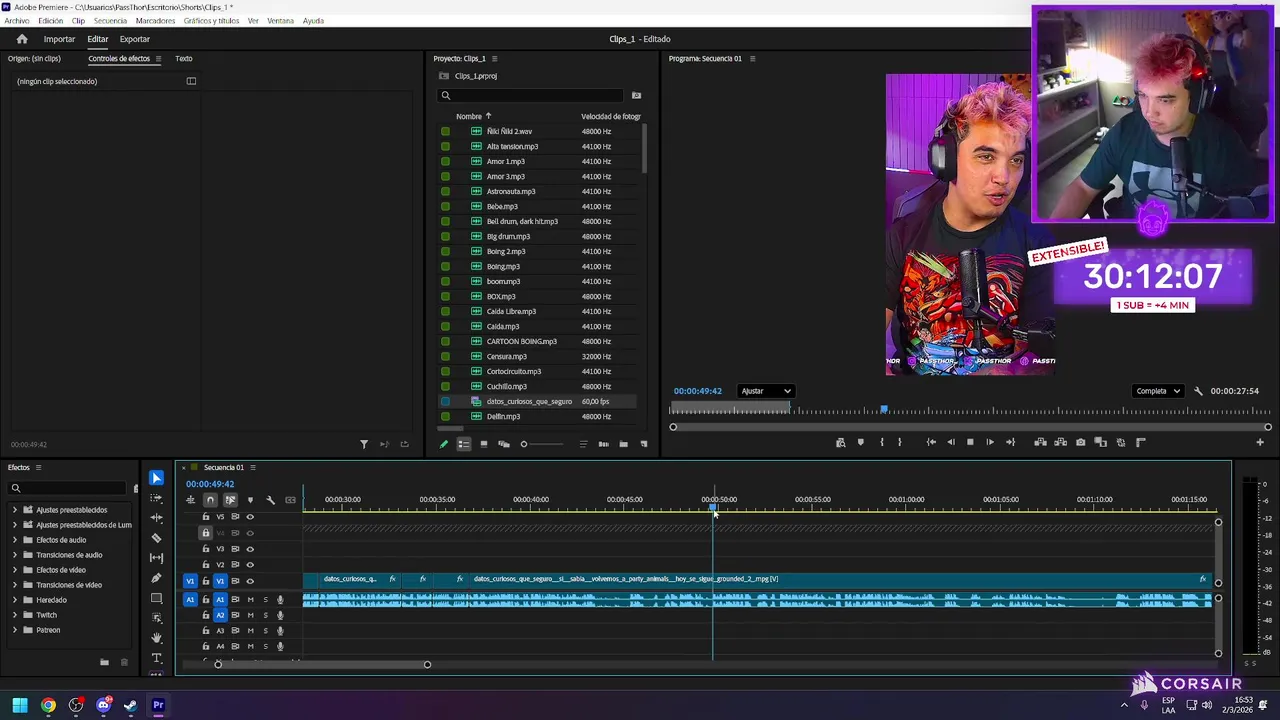Switch to the Controles de efectos tab
1280x720 pixels.
pos(119,58)
